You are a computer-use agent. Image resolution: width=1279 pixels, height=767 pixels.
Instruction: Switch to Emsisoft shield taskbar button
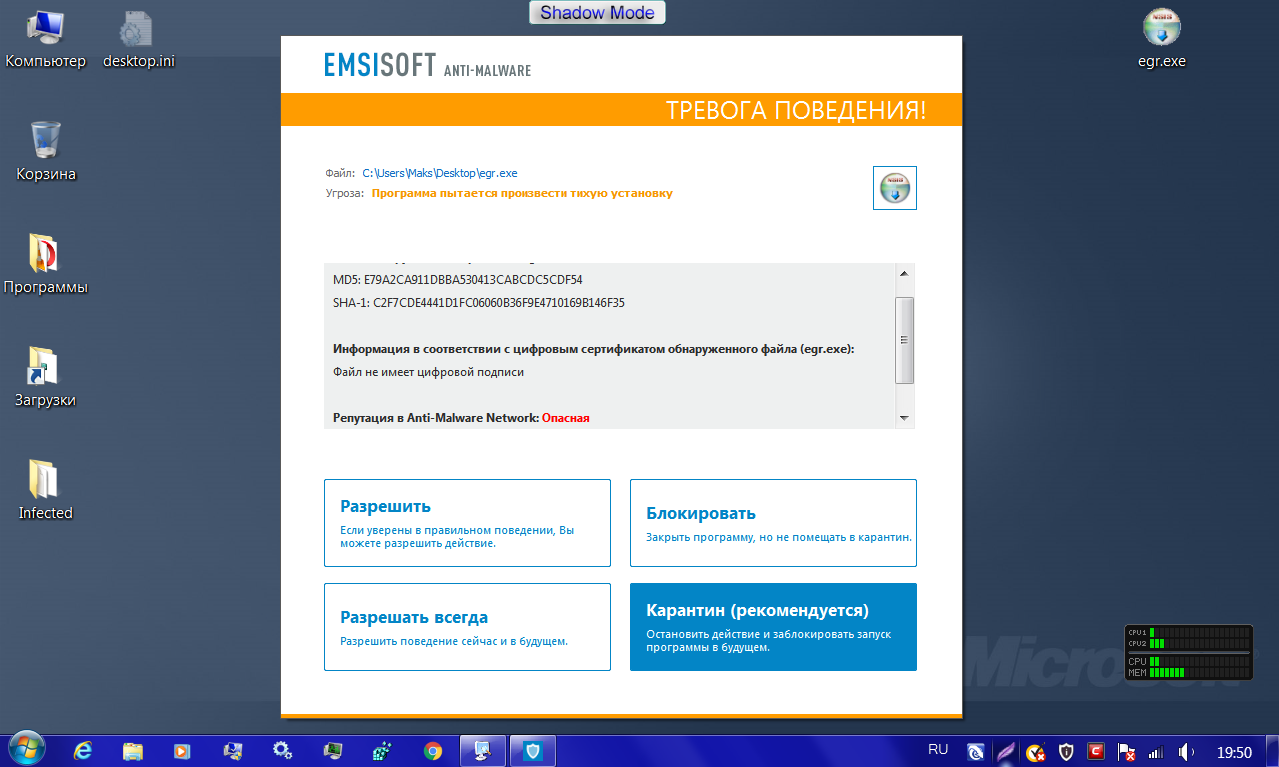(x=534, y=751)
